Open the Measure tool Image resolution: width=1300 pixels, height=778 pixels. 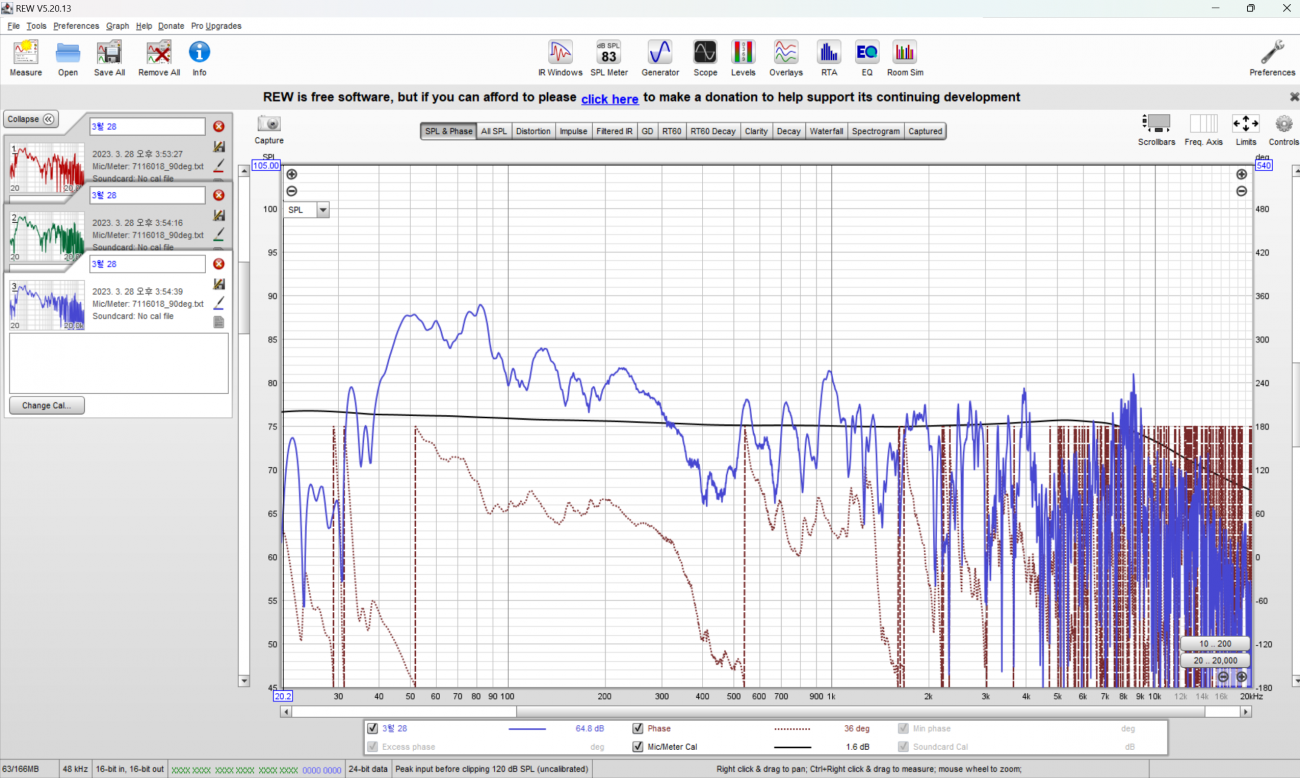(x=26, y=58)
